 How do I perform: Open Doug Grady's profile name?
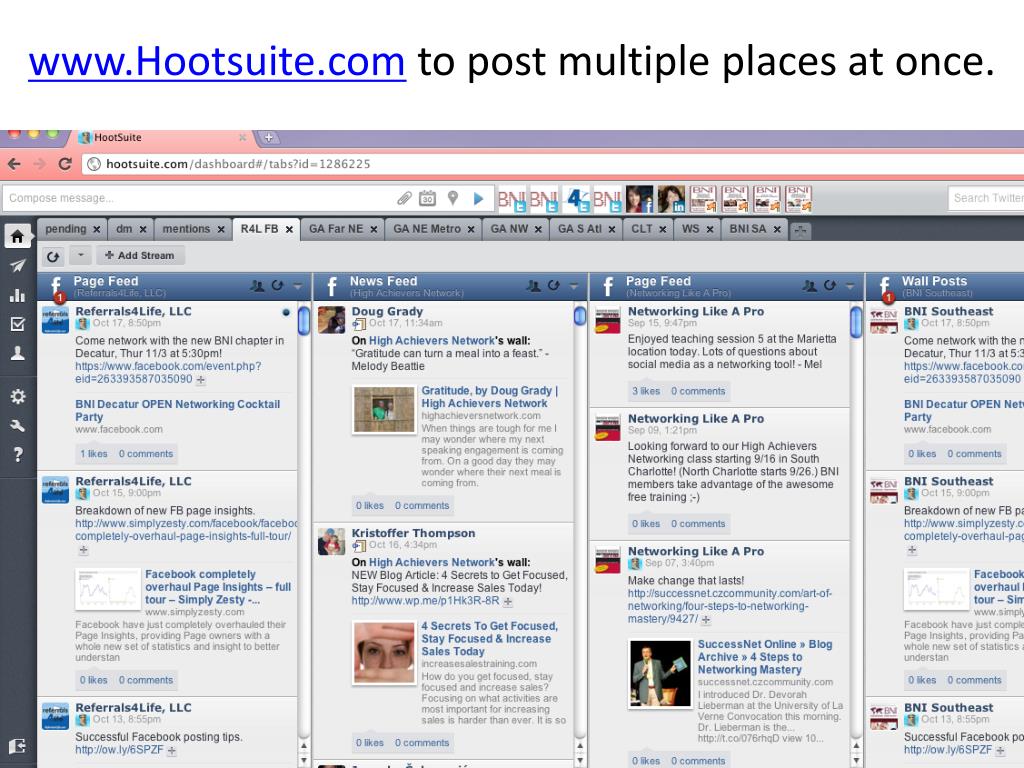click(387, 312)
